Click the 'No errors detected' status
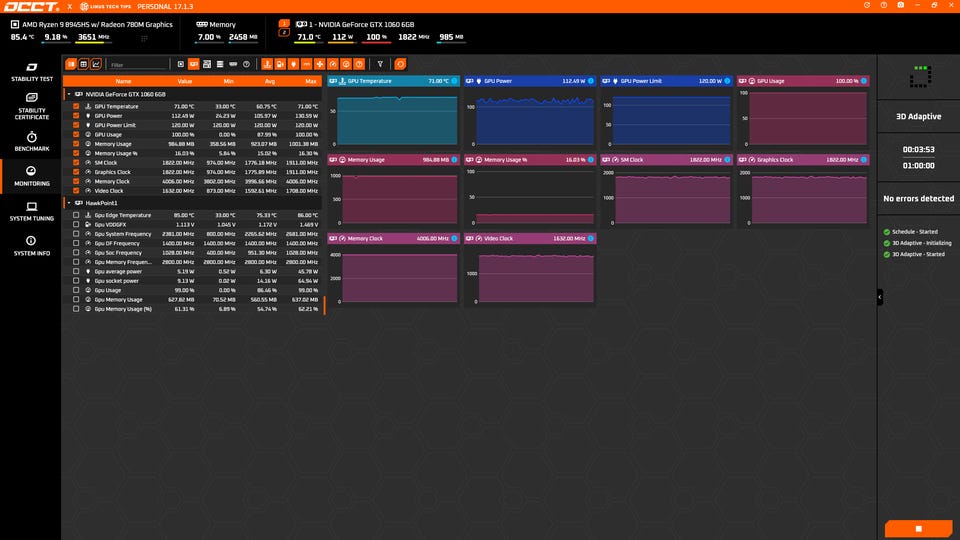Image resolution: width=960 pixels, height=540 pixels. (918, 198)
